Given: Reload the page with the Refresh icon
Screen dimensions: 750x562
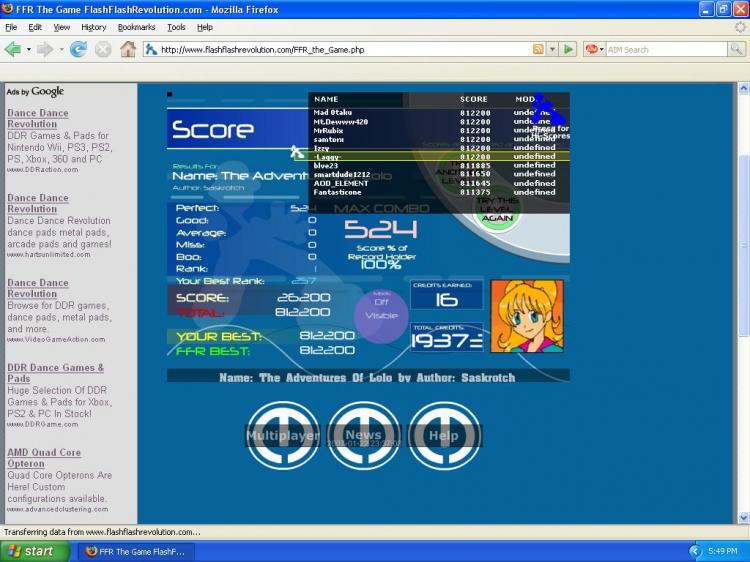Looking at the screenshot, I should pos(78,49).
